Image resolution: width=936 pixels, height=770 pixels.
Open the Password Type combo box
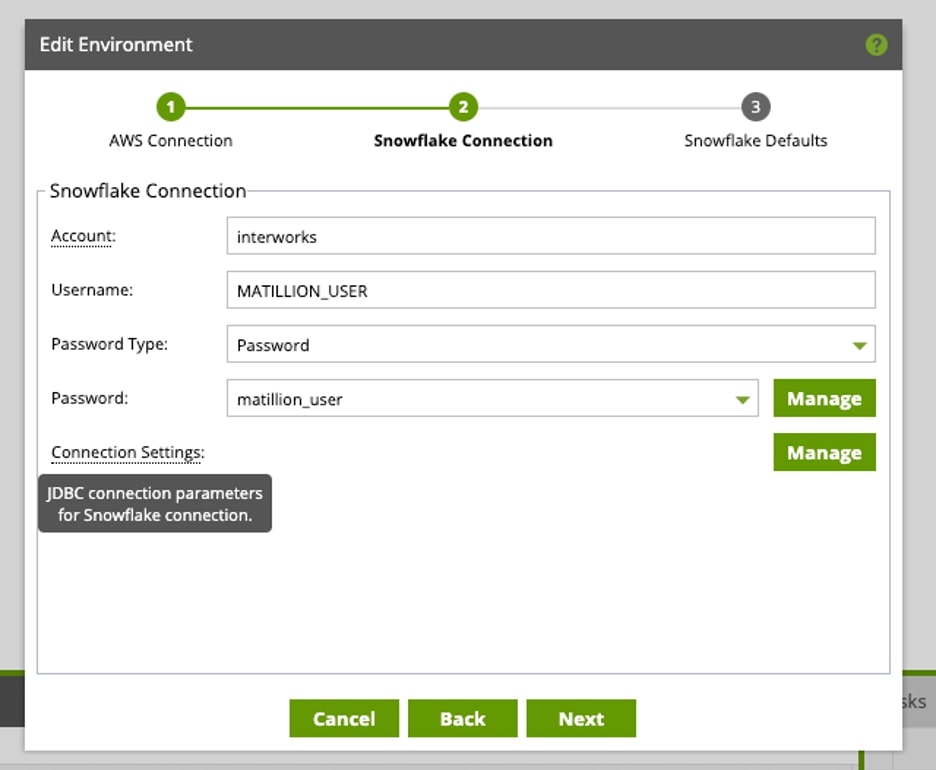[x=551, y=344]
